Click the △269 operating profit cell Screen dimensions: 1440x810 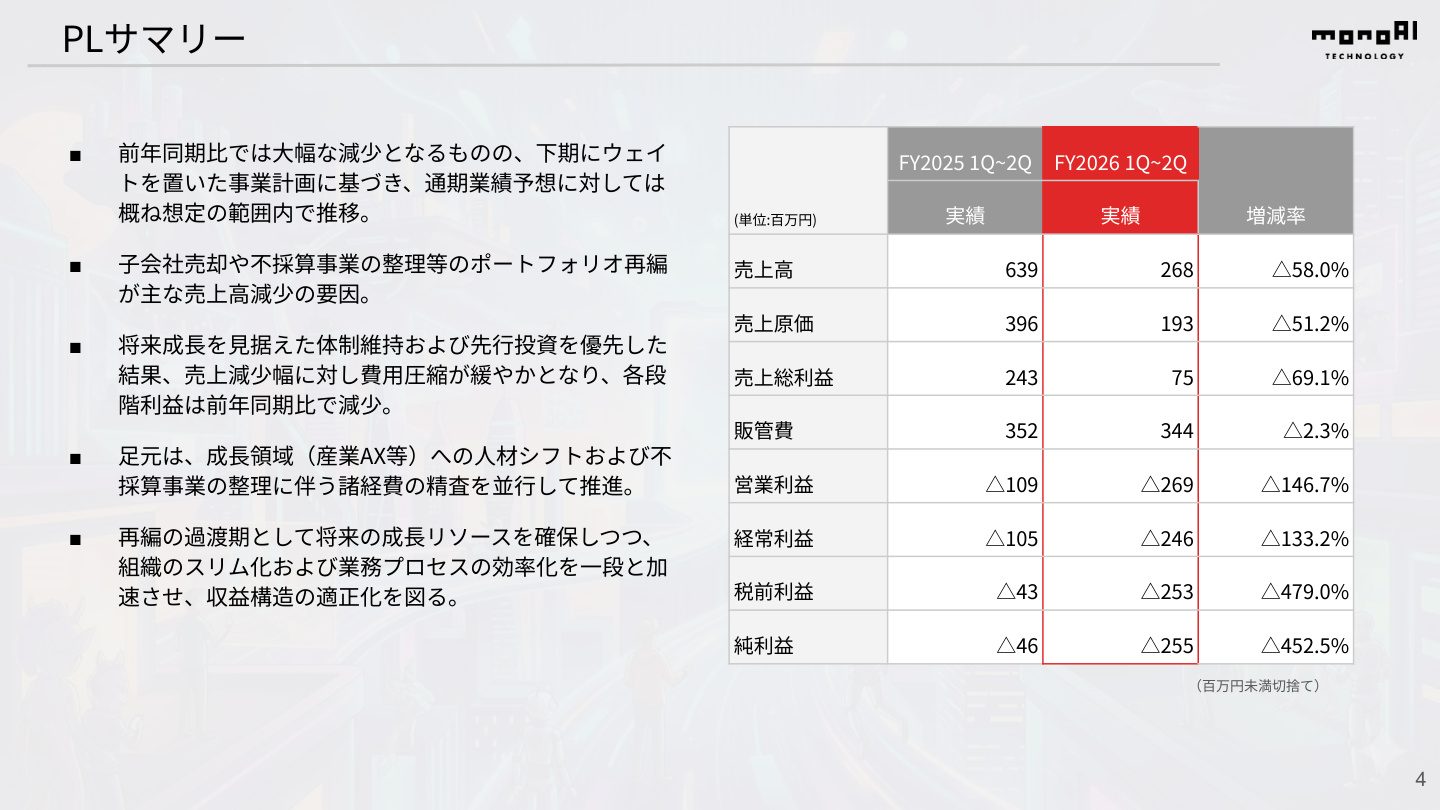point(1120,477)
